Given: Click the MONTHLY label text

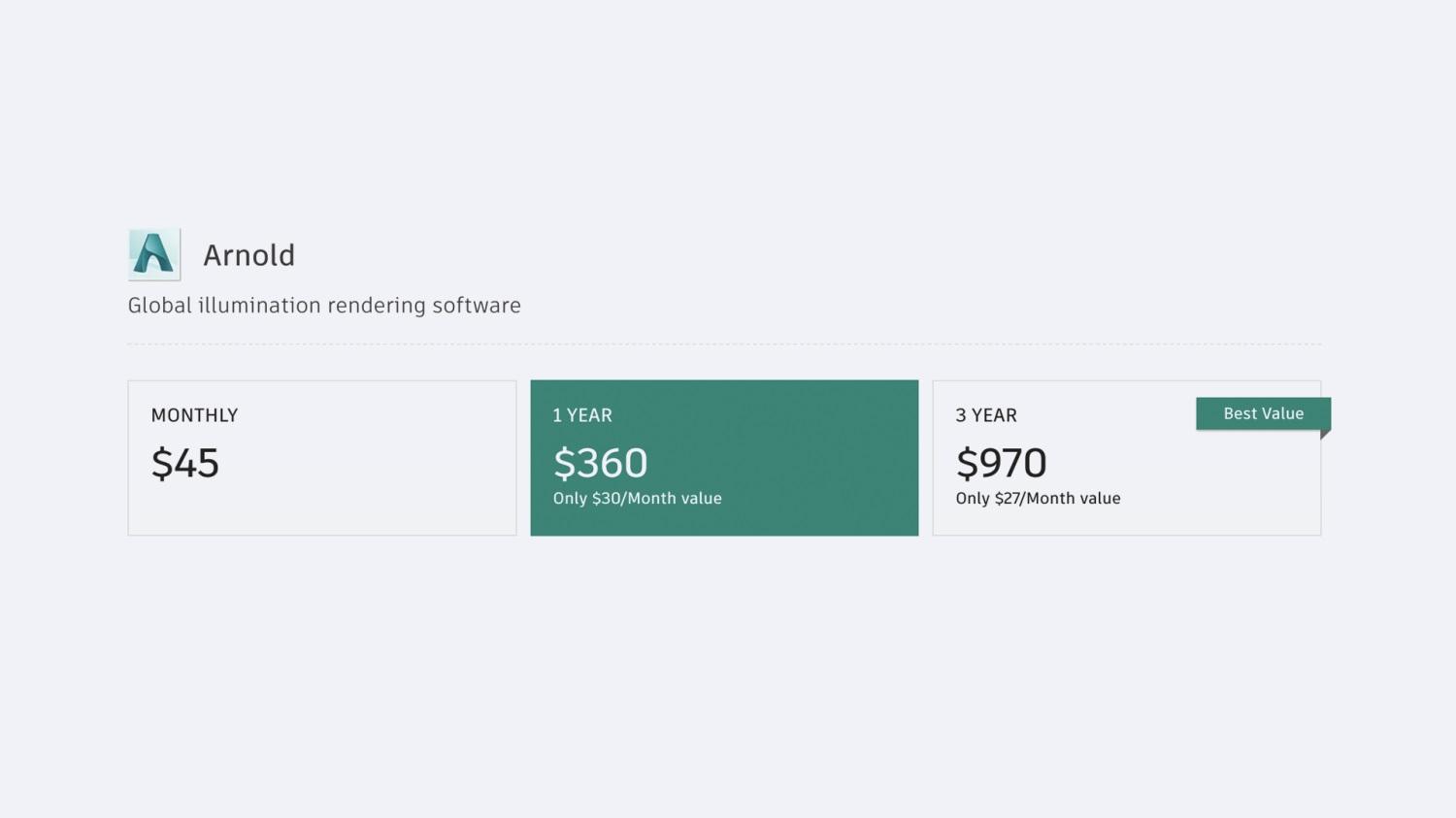Looking at the screenshot, I should point(194,415).
